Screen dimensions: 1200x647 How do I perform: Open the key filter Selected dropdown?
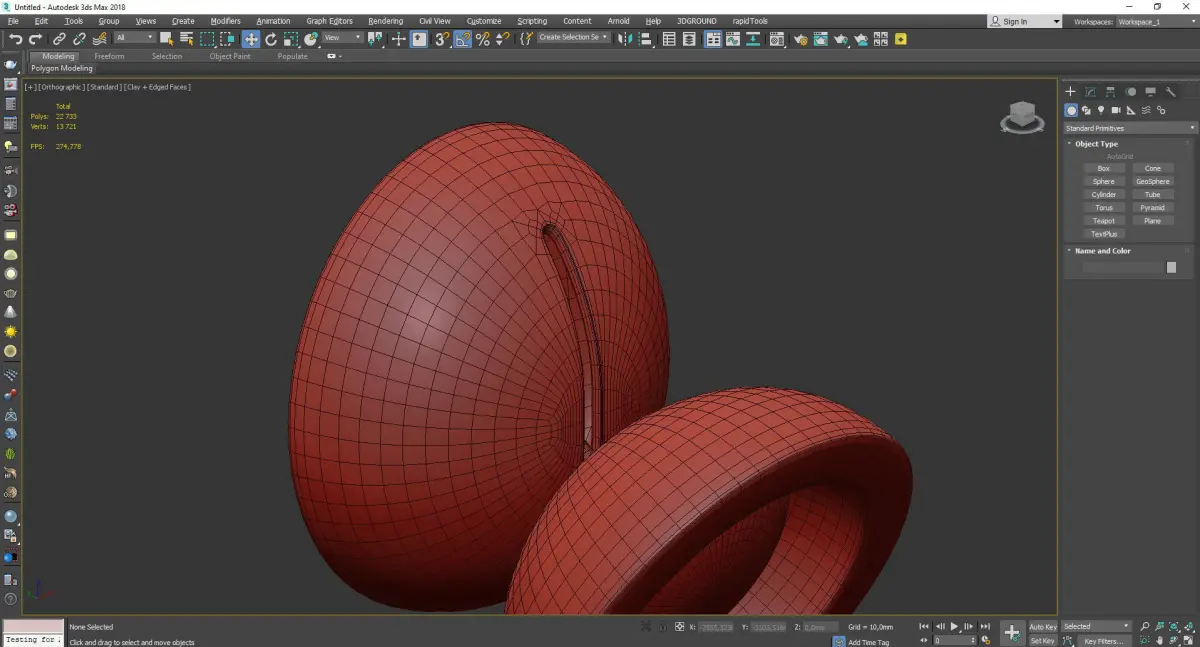[1096, 627]
